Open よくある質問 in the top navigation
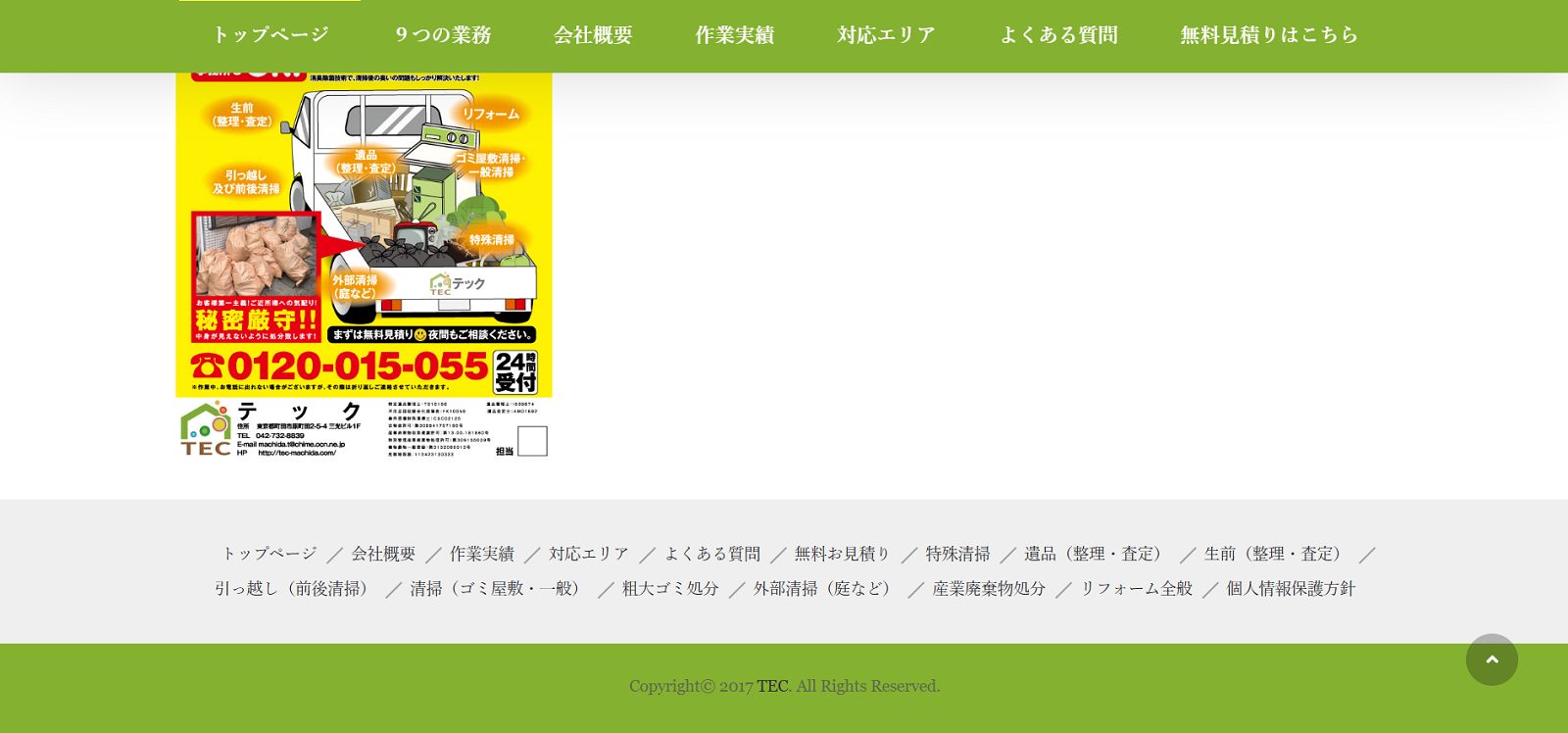Screen dimensions: 1568x733 (1058, 35)
